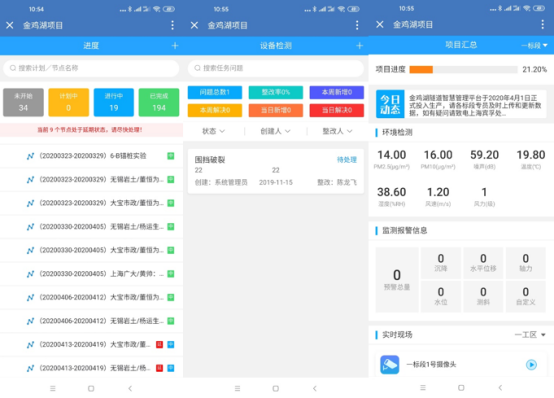This screenshot has width=554, height=398.
Task: Open the 轴力 alarm tile
Action: [526, 263]
